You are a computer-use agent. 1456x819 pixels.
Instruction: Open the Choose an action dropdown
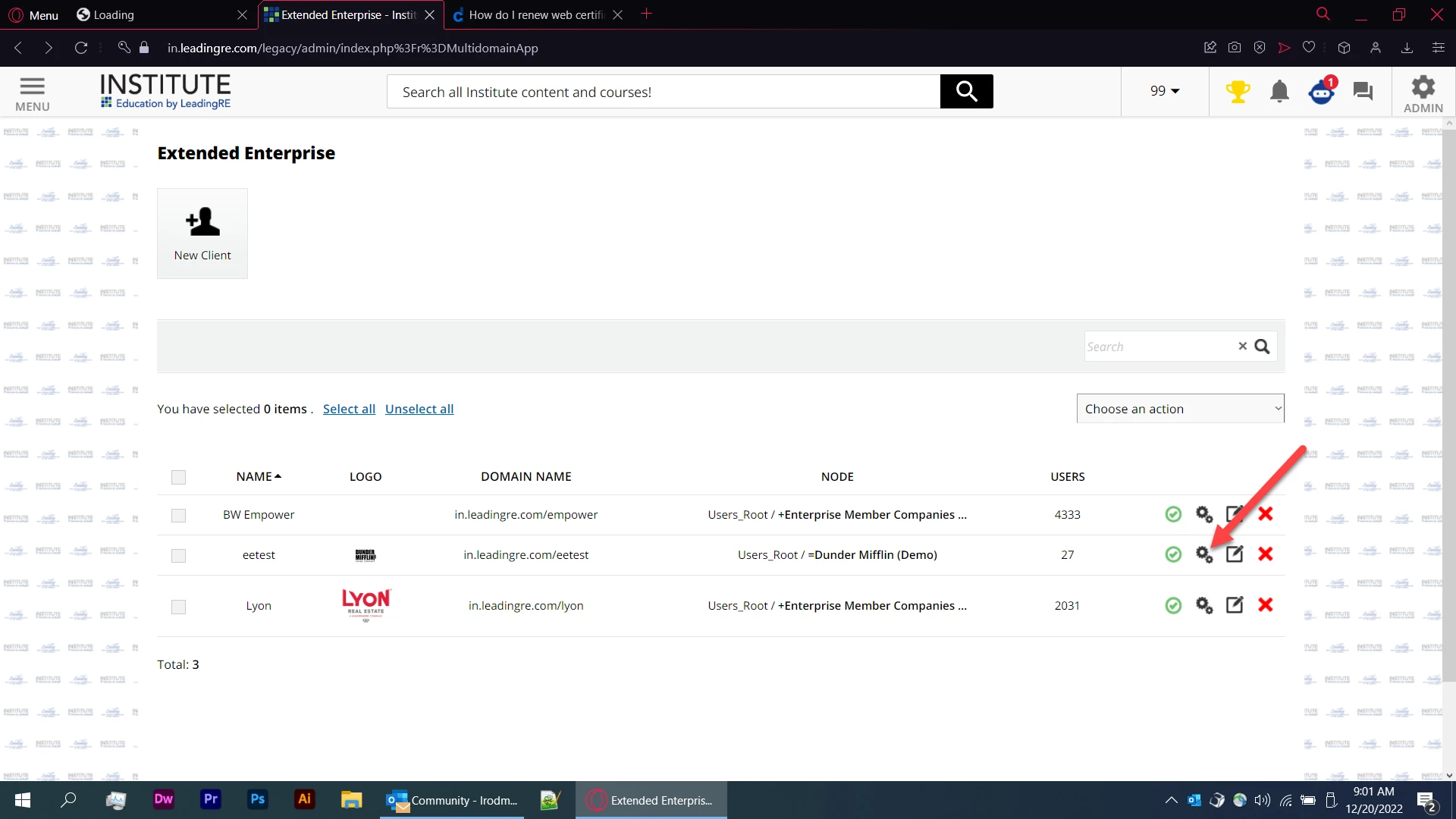[x=1180, y=409]
